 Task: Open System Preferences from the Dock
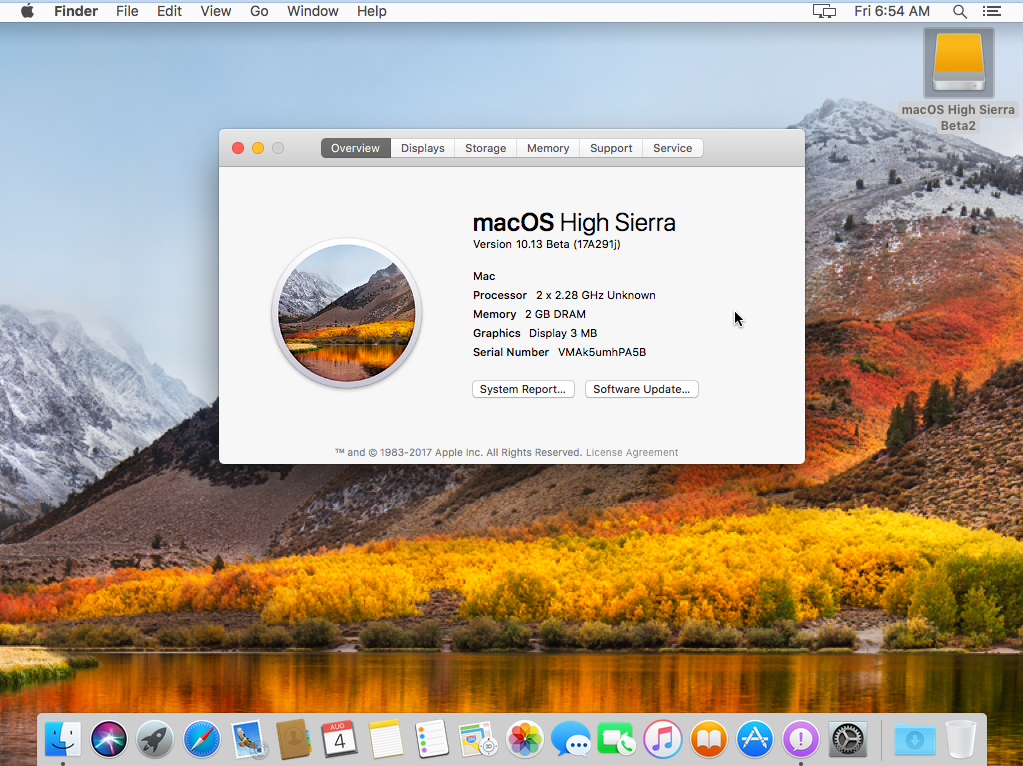[x=847, y=740]
